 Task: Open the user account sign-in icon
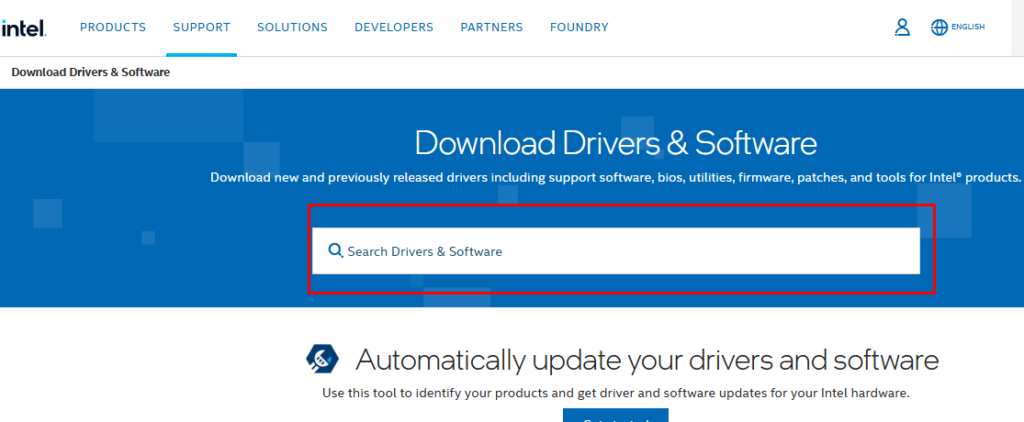click(x=902, y=28)
